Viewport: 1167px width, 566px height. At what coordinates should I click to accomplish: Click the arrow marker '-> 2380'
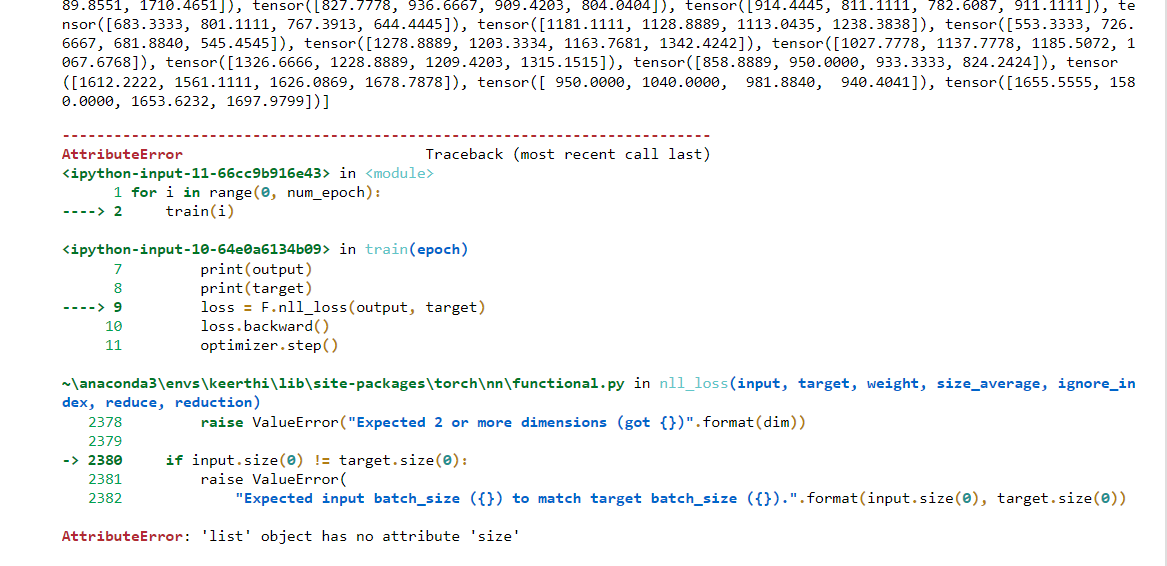[x=92, y=460]
